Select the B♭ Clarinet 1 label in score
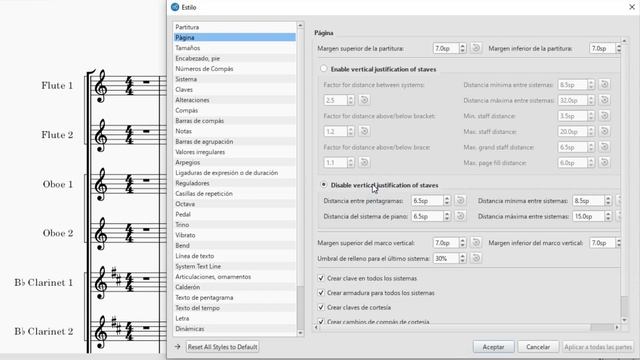Screen dimensions: 640x360 click(44, 282)
